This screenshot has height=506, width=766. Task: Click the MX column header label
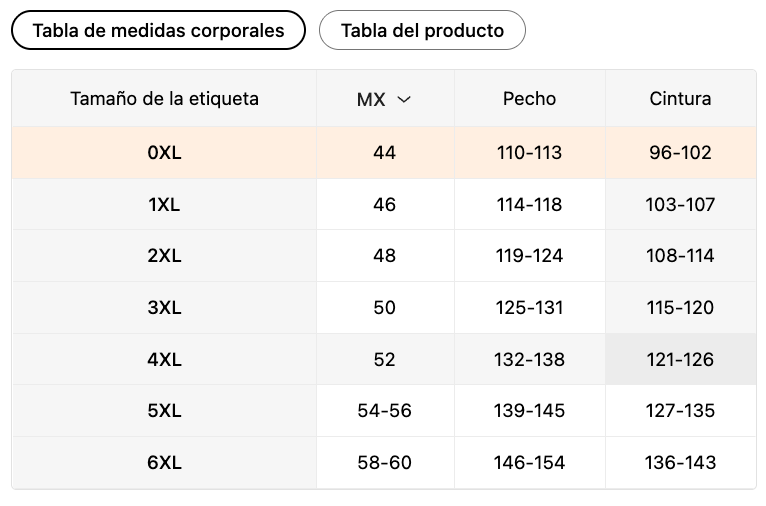[371, 99]
